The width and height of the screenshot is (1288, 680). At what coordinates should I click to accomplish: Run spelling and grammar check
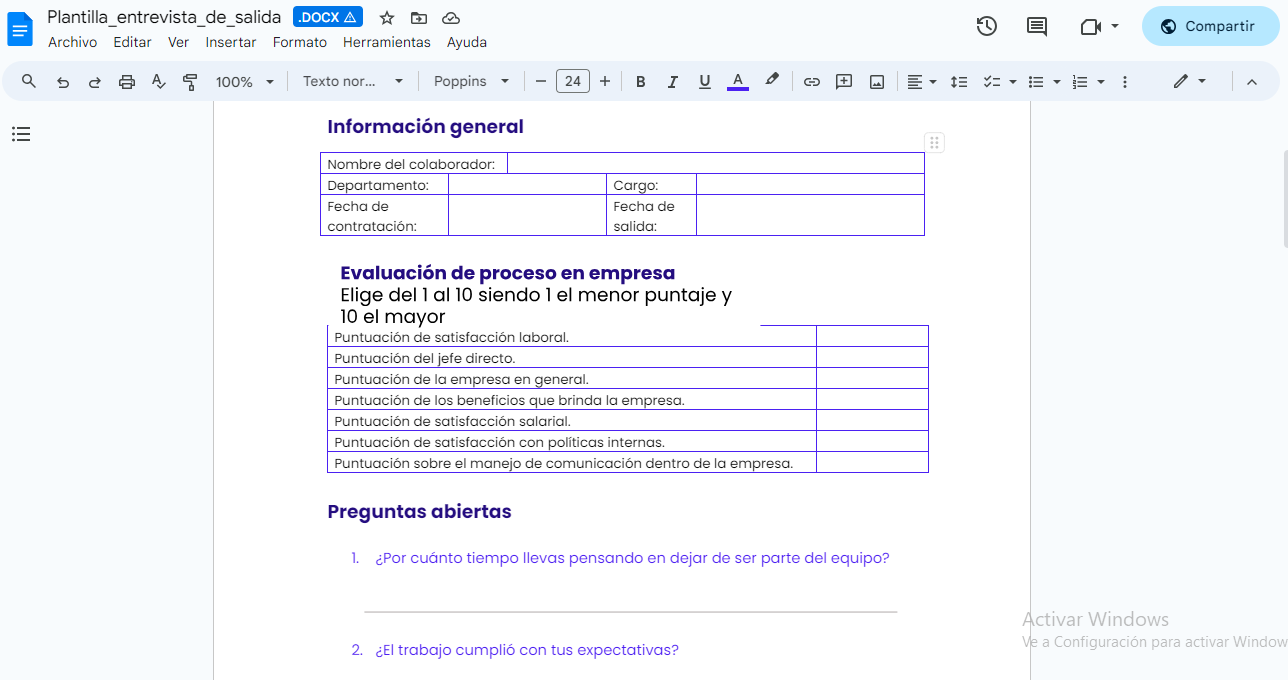click(x=158, y=81)
